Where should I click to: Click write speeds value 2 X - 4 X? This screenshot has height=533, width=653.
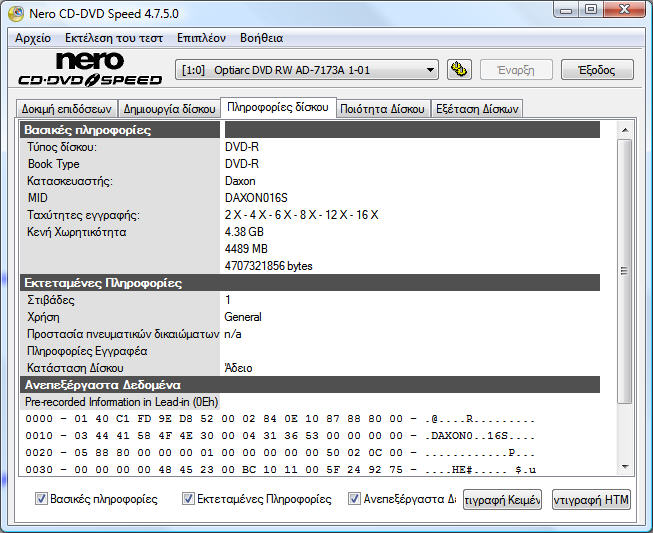302,215
